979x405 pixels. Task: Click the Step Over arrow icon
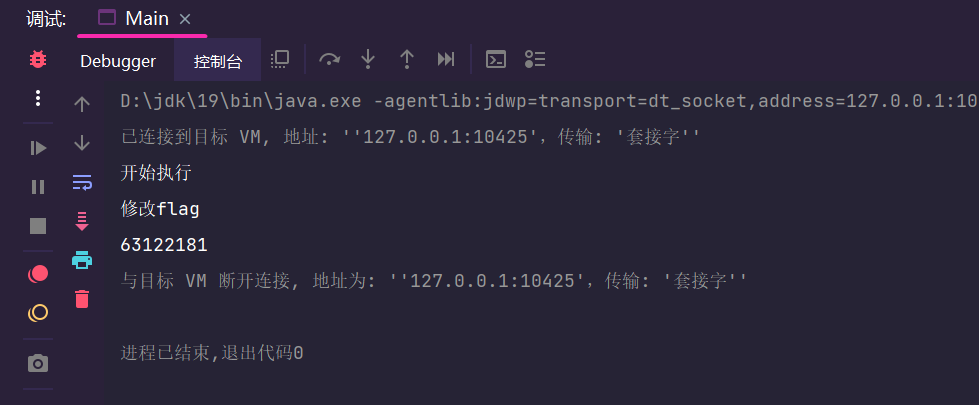pos(329,59)
